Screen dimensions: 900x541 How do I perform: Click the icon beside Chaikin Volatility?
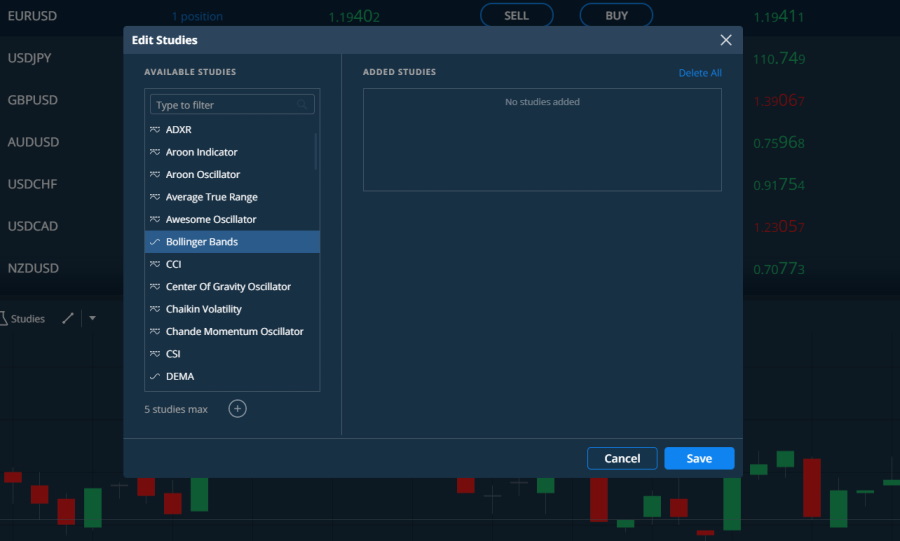[x=154, y=309]
